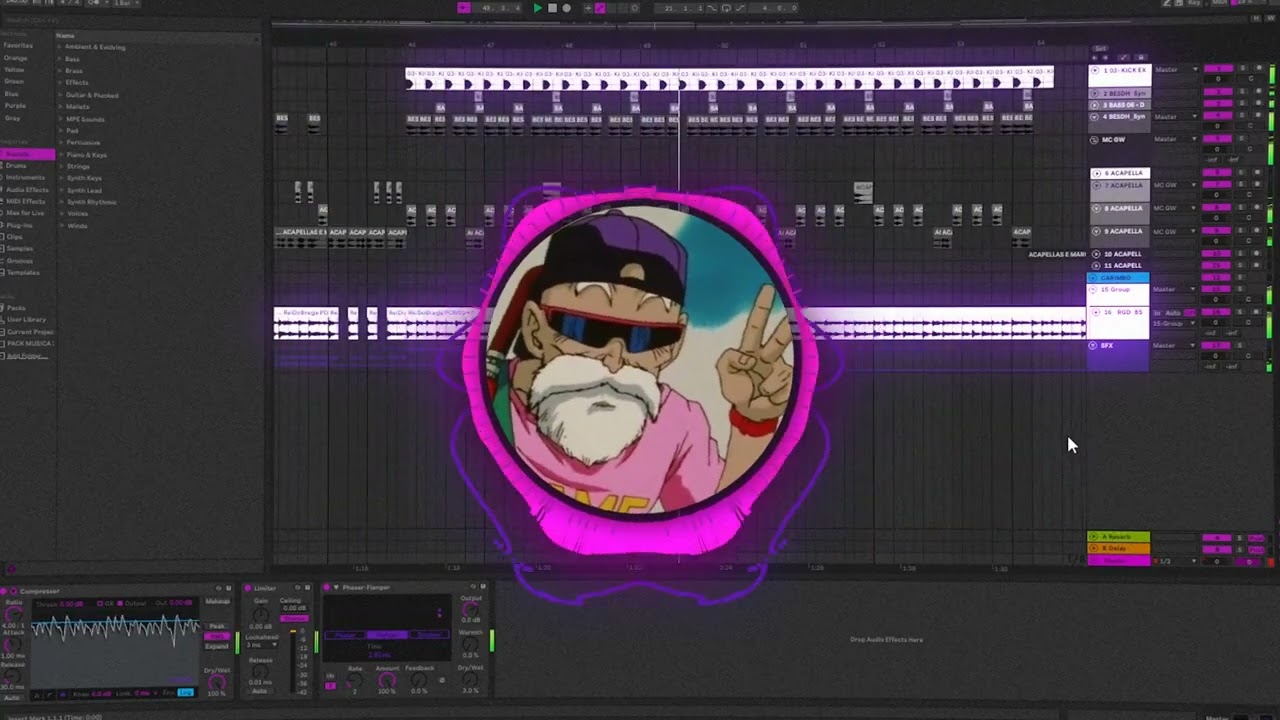Viewport: 1280px width, 720px height.
Task: Switch to the Flanger mode tab
Action: pos(388,635)
